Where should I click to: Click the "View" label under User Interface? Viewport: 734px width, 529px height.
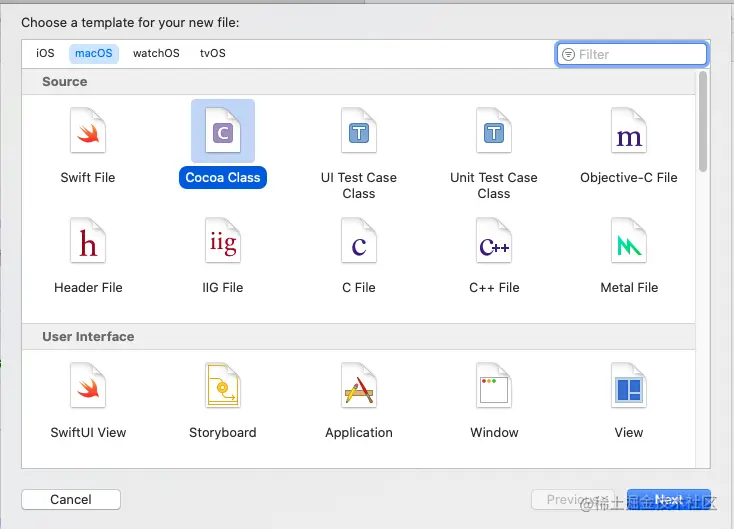point(629,433)
